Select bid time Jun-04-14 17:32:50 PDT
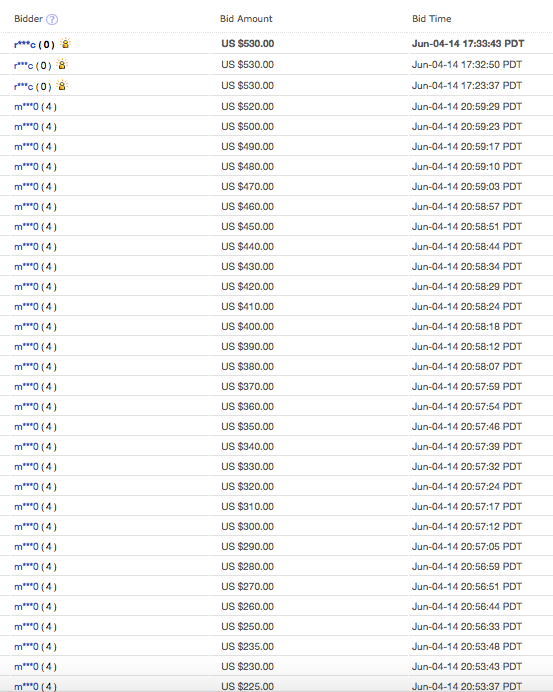 467,65
